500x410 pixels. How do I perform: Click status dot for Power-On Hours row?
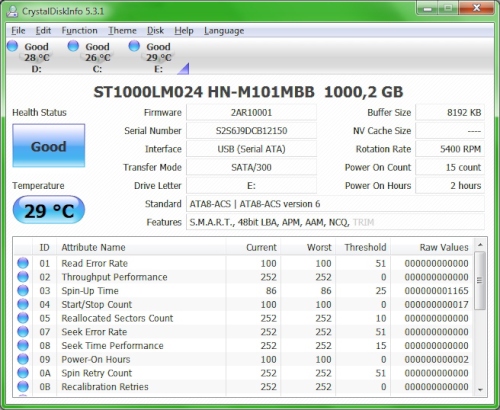click(23, 359)
